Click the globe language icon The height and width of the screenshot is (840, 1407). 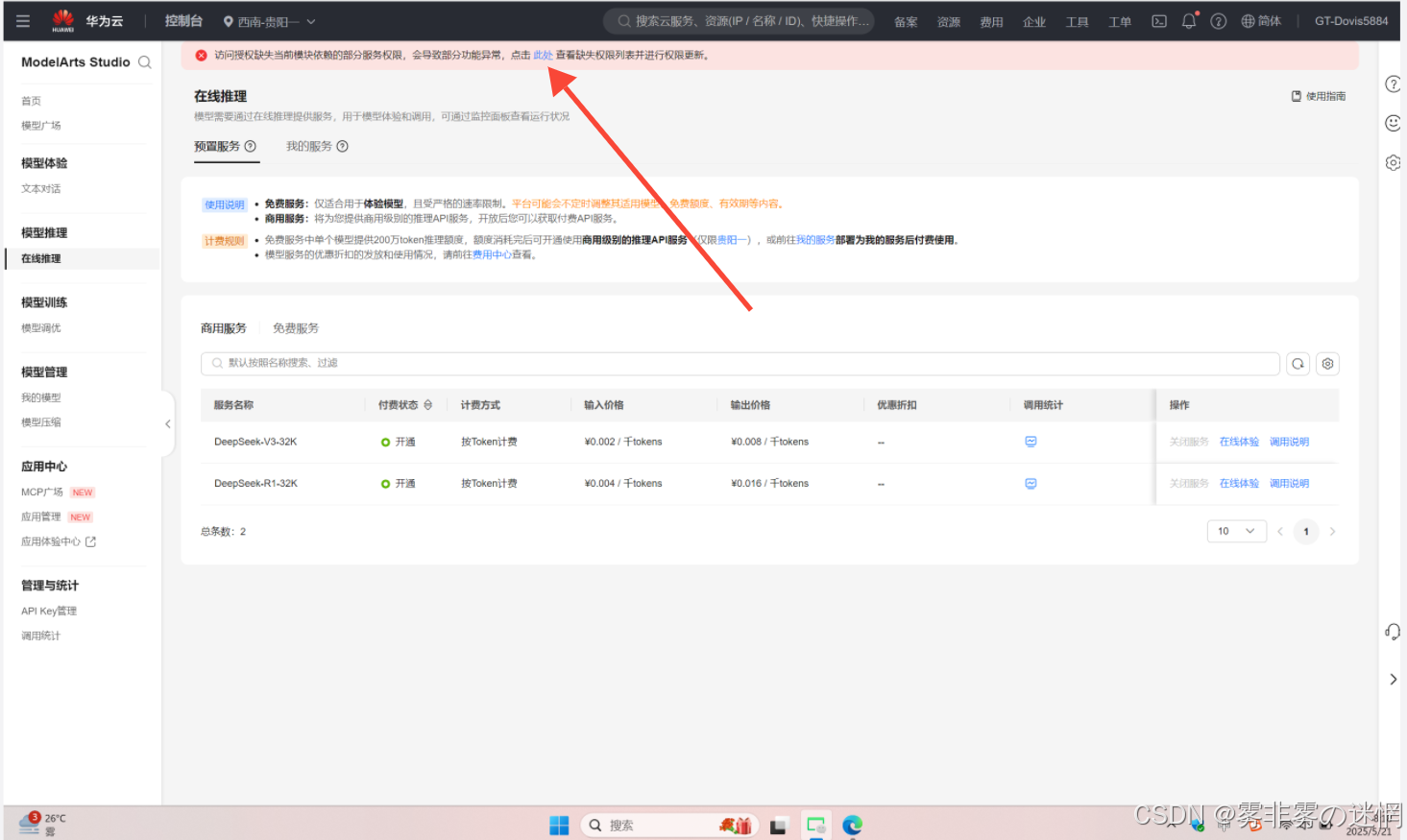1248,21
